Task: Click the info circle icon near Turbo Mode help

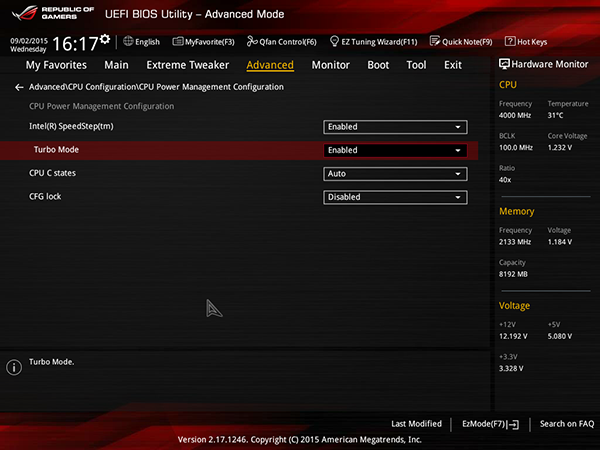Action: point(14,367)
